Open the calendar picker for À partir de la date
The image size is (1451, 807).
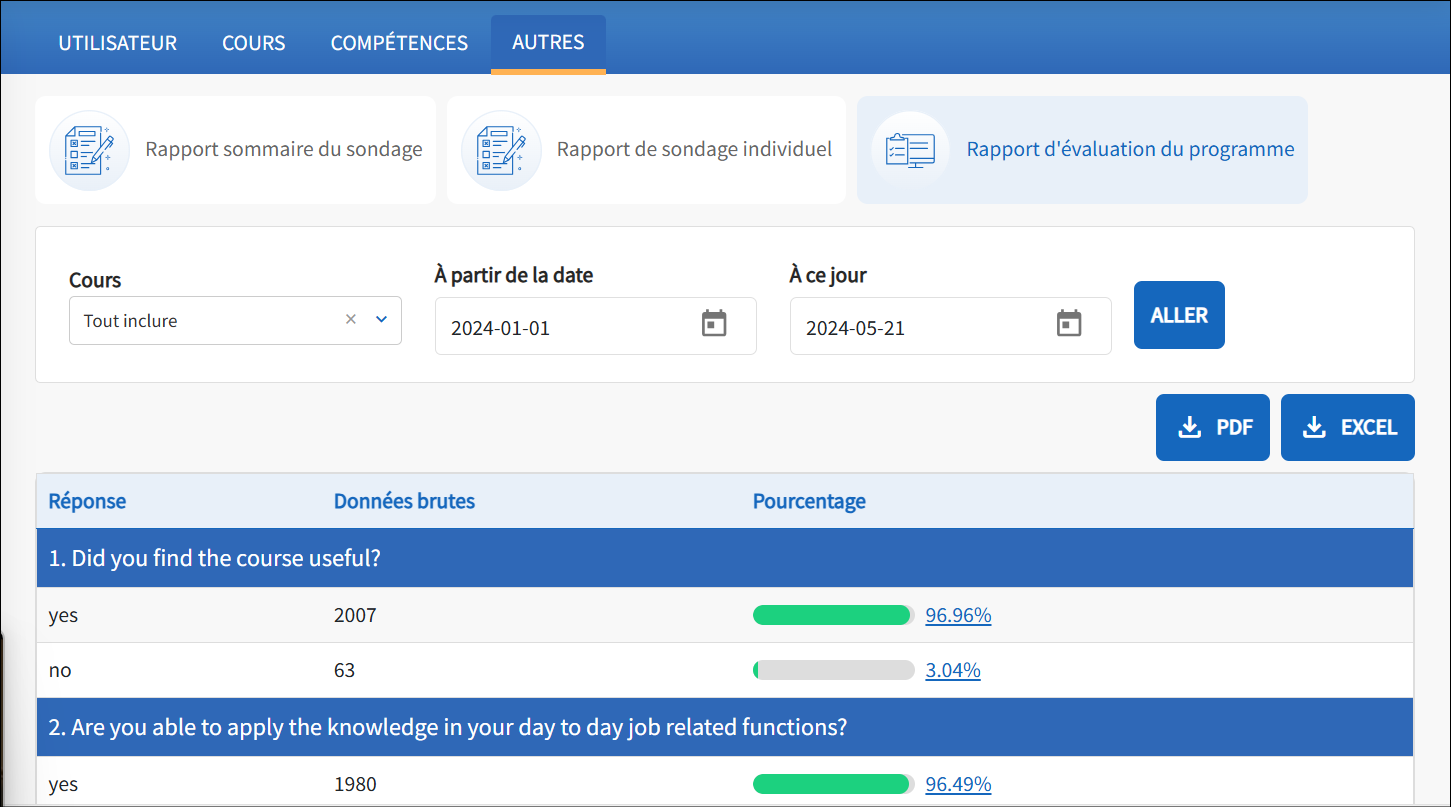(x=714, y=325)
